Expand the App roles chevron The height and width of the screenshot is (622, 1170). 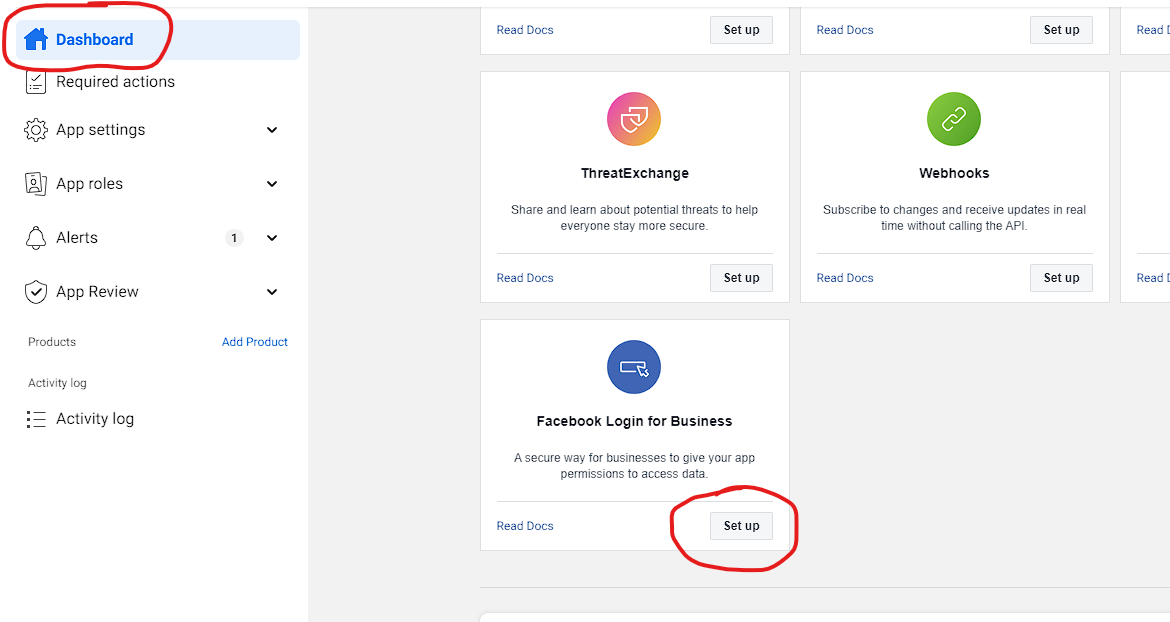click(272, 183)
